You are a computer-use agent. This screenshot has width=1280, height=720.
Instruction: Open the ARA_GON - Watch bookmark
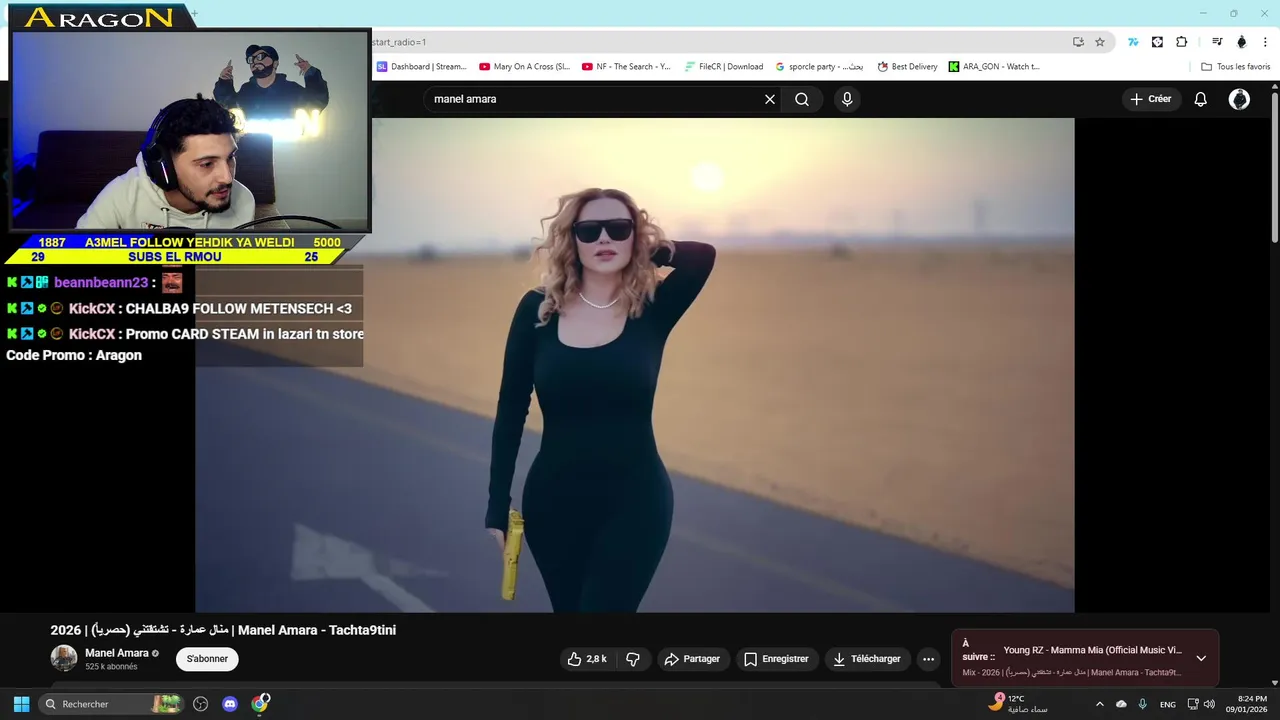[994, 67]
